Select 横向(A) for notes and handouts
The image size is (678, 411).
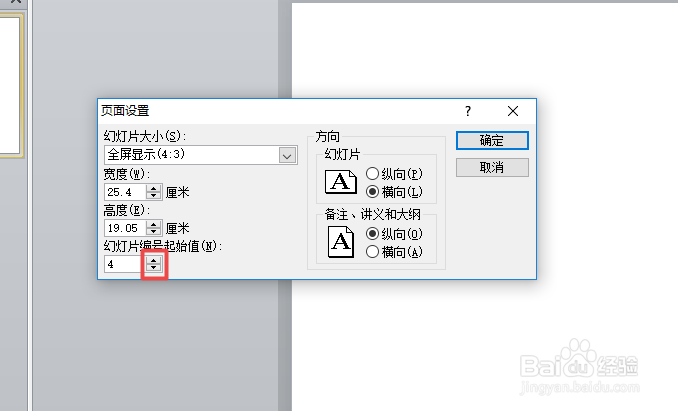click(394, 252)
